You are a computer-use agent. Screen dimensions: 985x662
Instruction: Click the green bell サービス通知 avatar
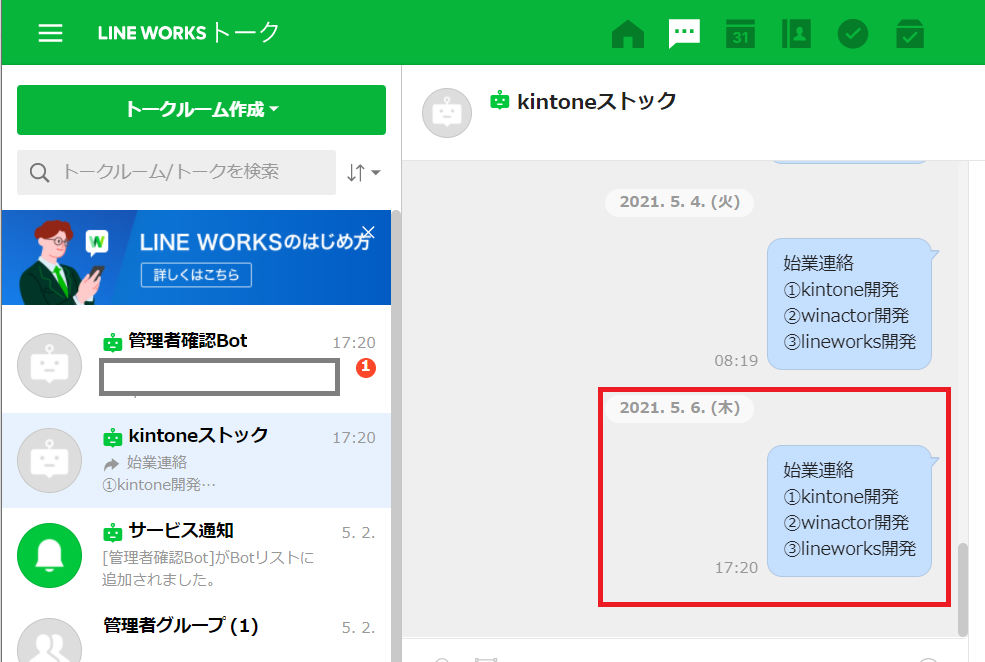click(50, 555)
